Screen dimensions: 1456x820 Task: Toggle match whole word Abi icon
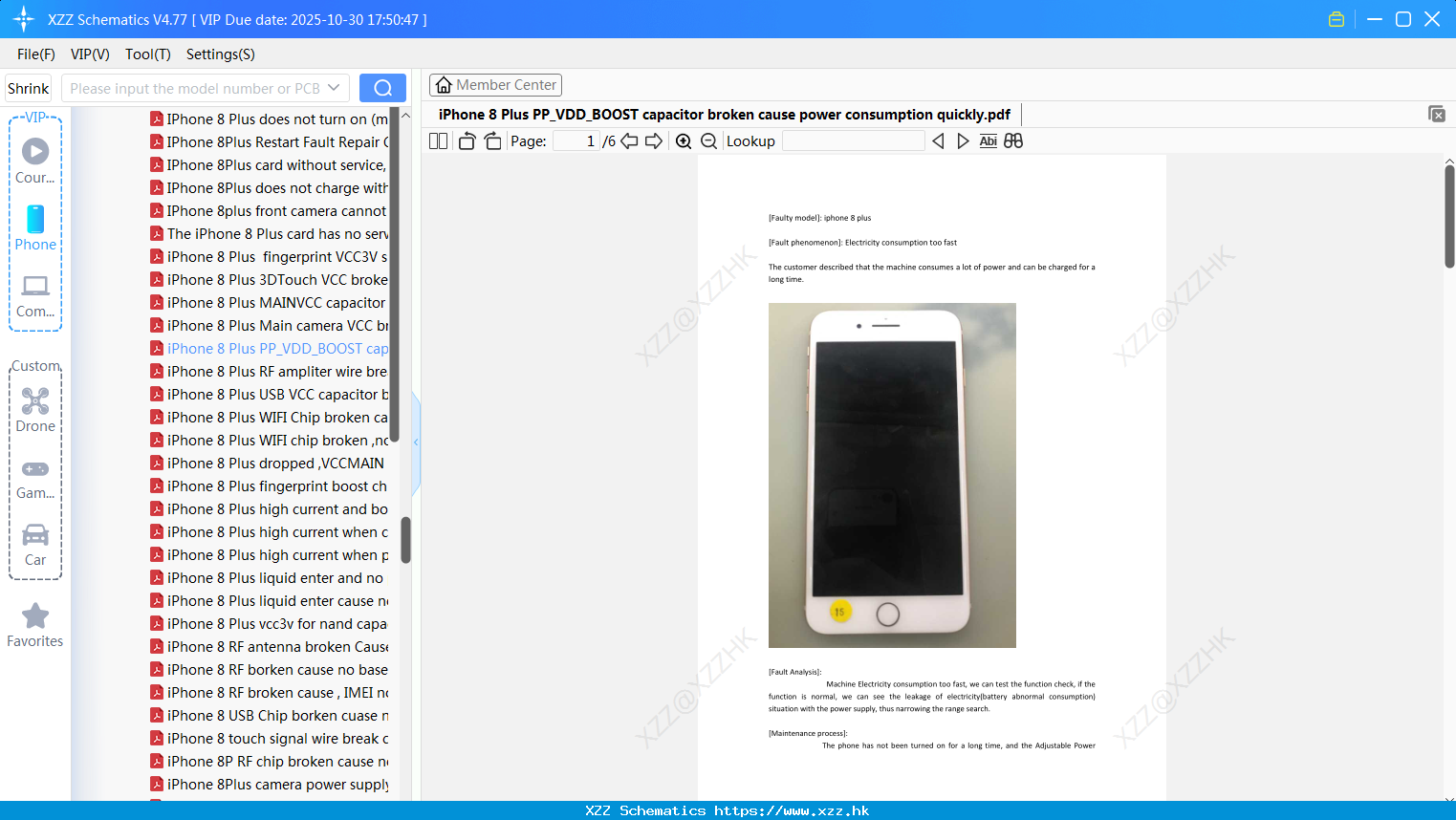[989, 141]
